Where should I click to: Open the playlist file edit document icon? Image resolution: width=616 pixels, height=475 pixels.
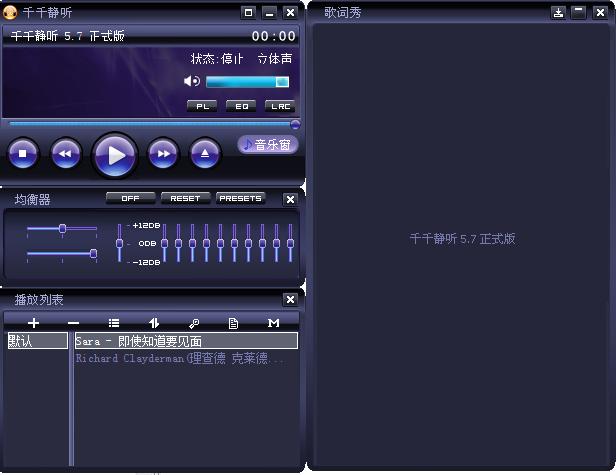coord(233,323)
